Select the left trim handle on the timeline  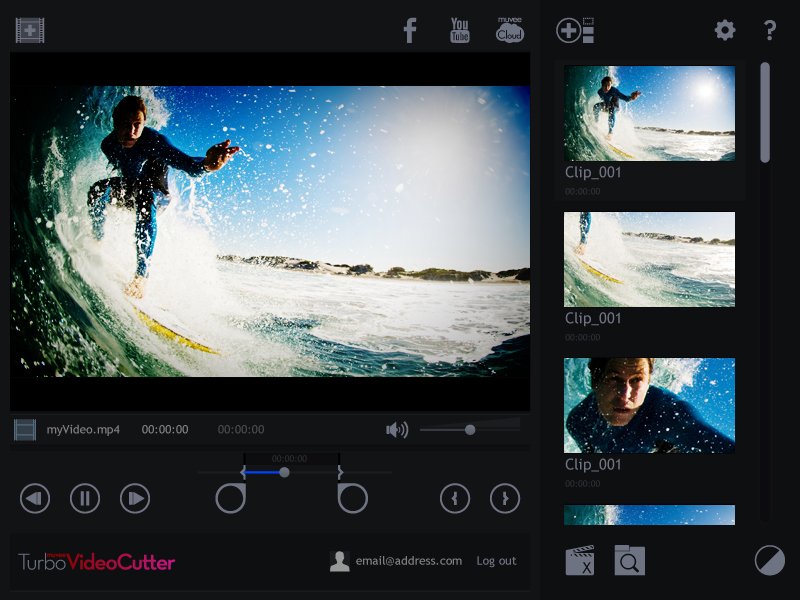(243, 472)
